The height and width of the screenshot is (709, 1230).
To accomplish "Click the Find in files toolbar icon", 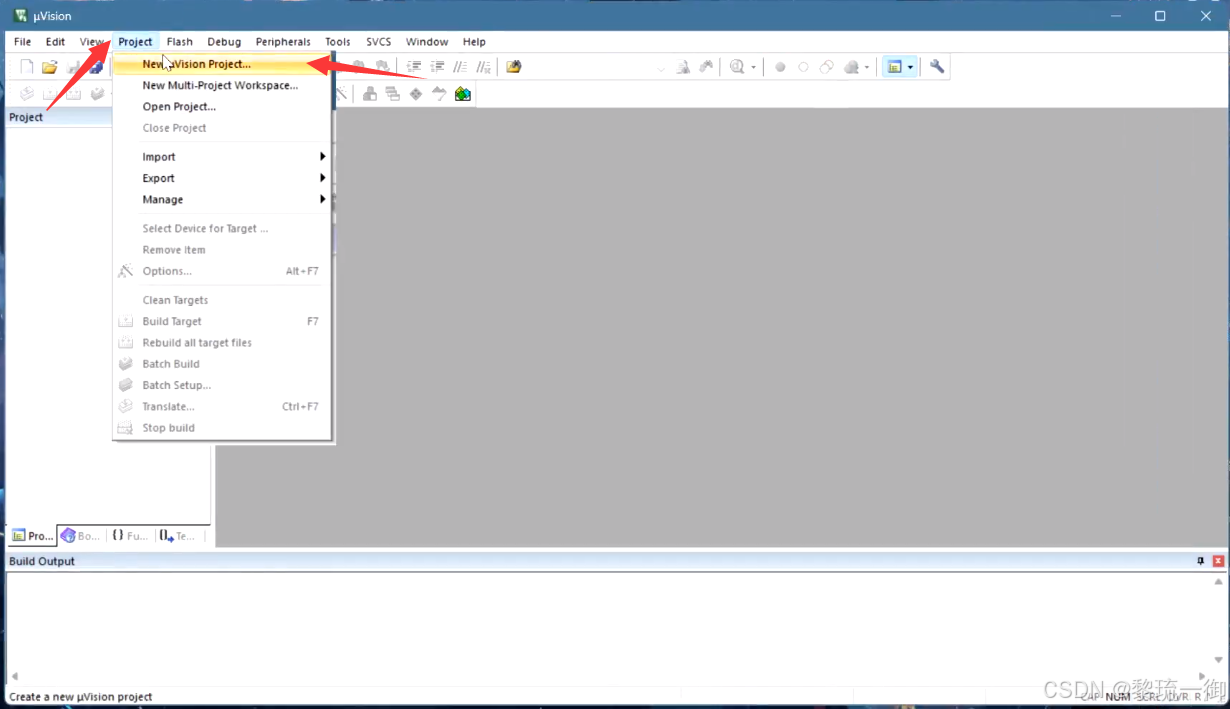I will coord(683,67).
